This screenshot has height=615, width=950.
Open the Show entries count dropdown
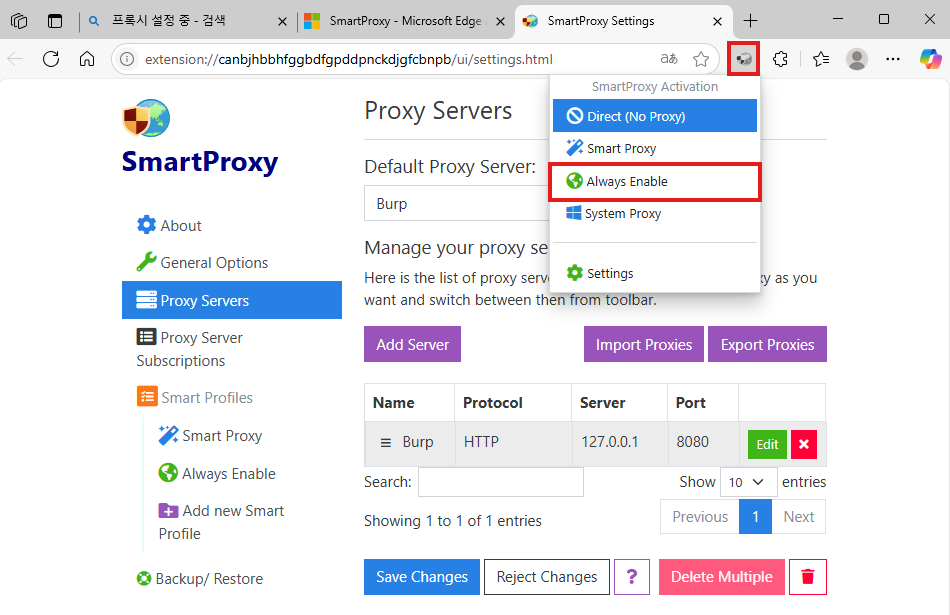click(748, 482)
